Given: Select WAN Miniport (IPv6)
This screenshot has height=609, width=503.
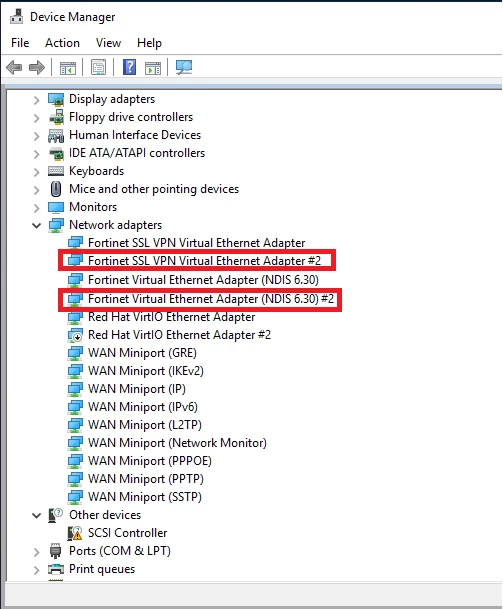Looking at the screenshot, I should tap(143, 407).
